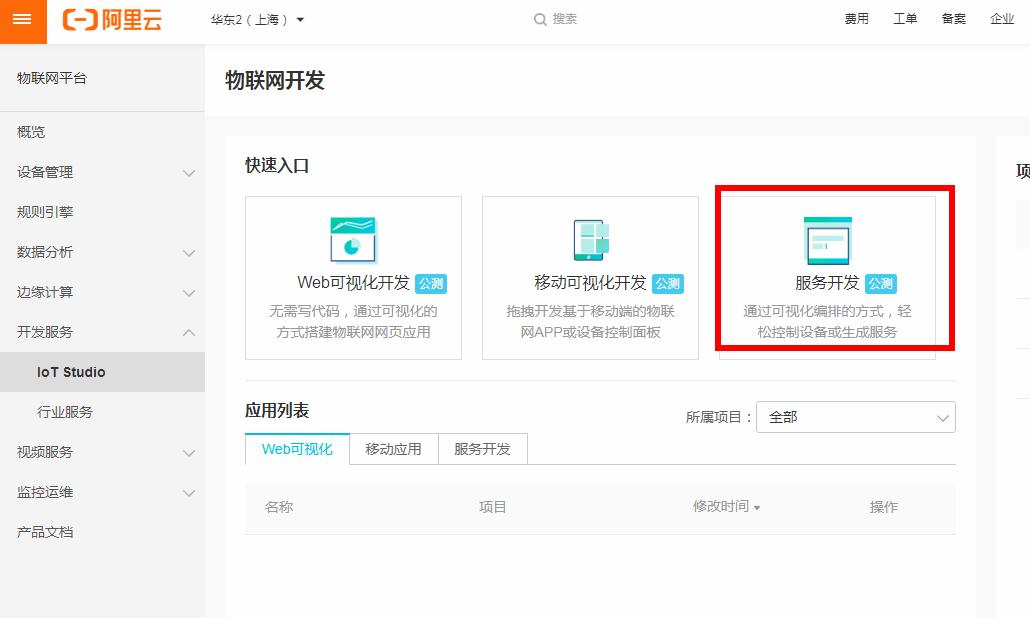Click the 项目 column header
This screenshot has width=1030, height=618.
[x=493, y=507]
